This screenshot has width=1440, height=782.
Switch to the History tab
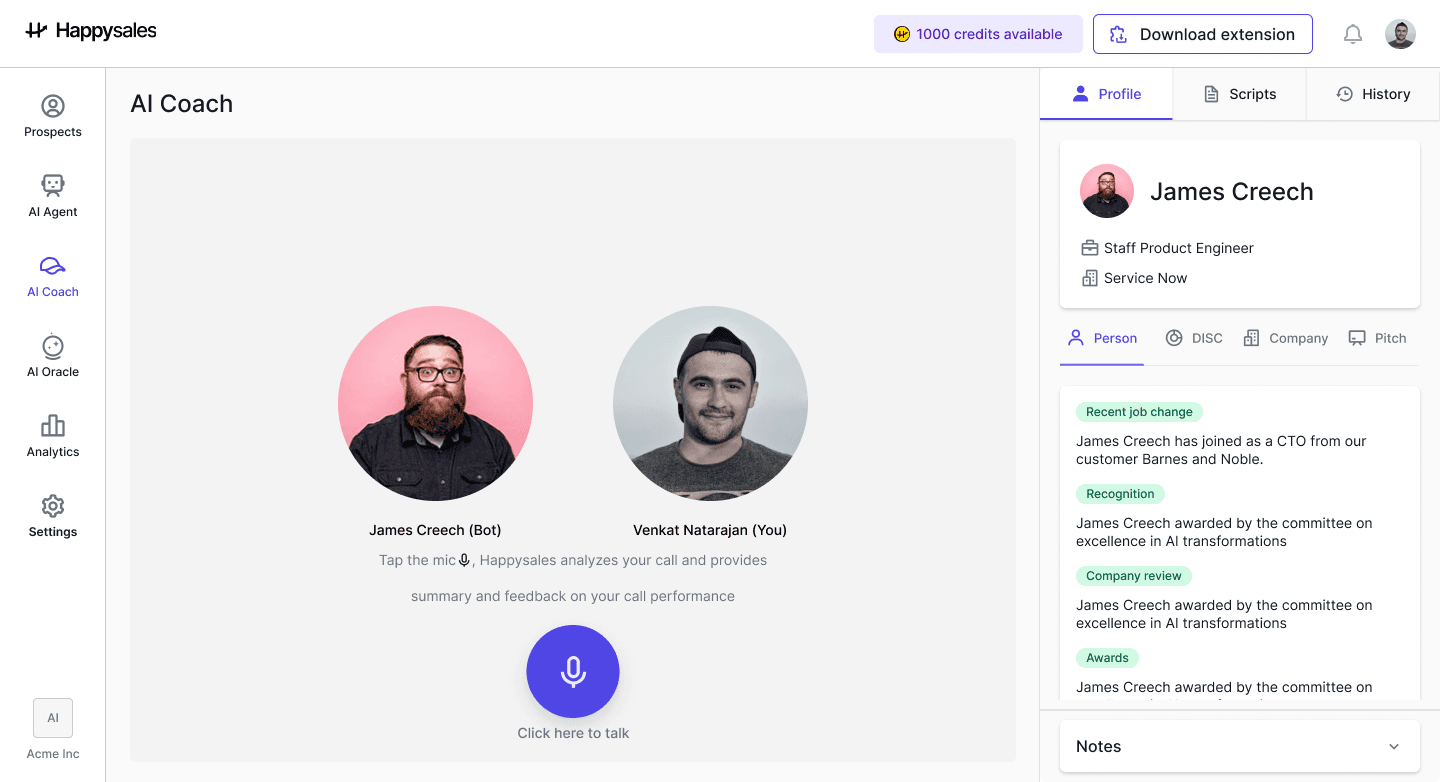[x=1373, y=94]
